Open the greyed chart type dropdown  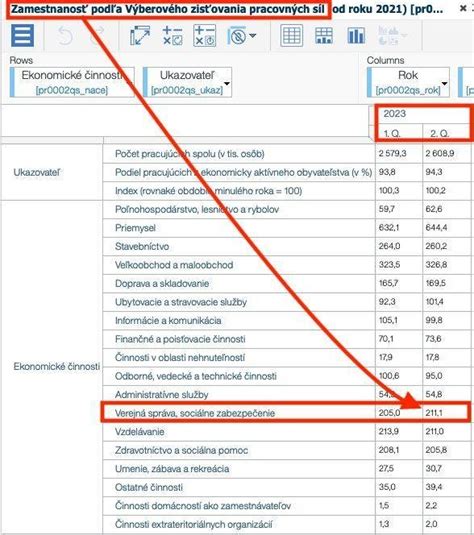coord(392,35)
